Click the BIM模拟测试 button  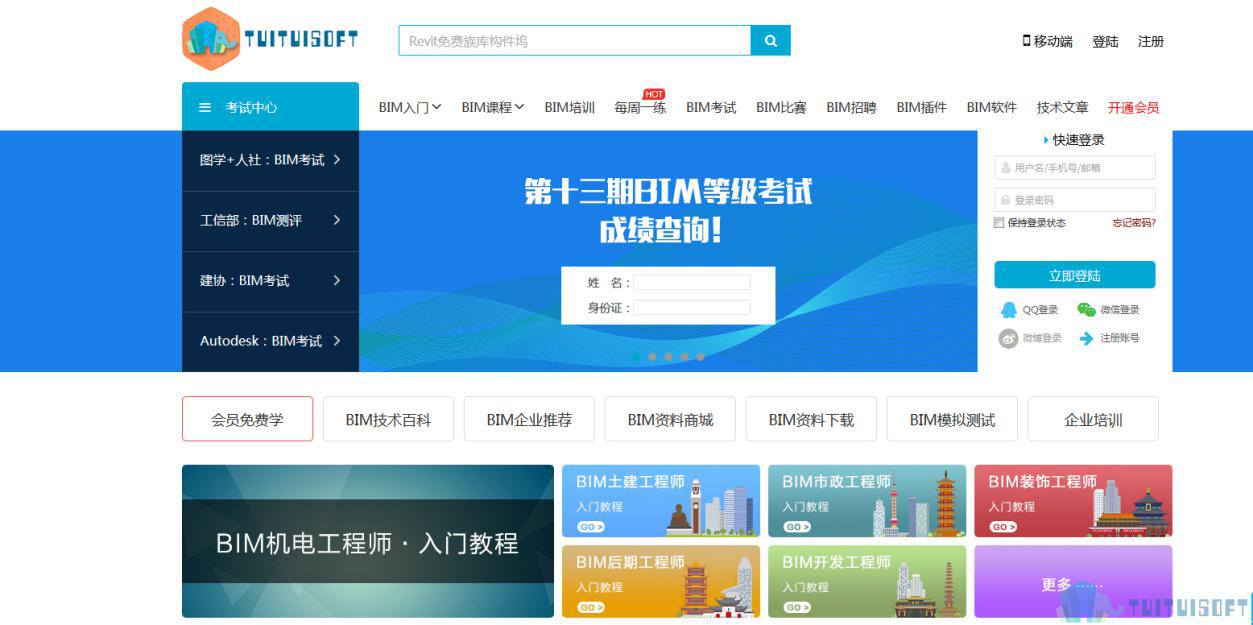point(952,419)
